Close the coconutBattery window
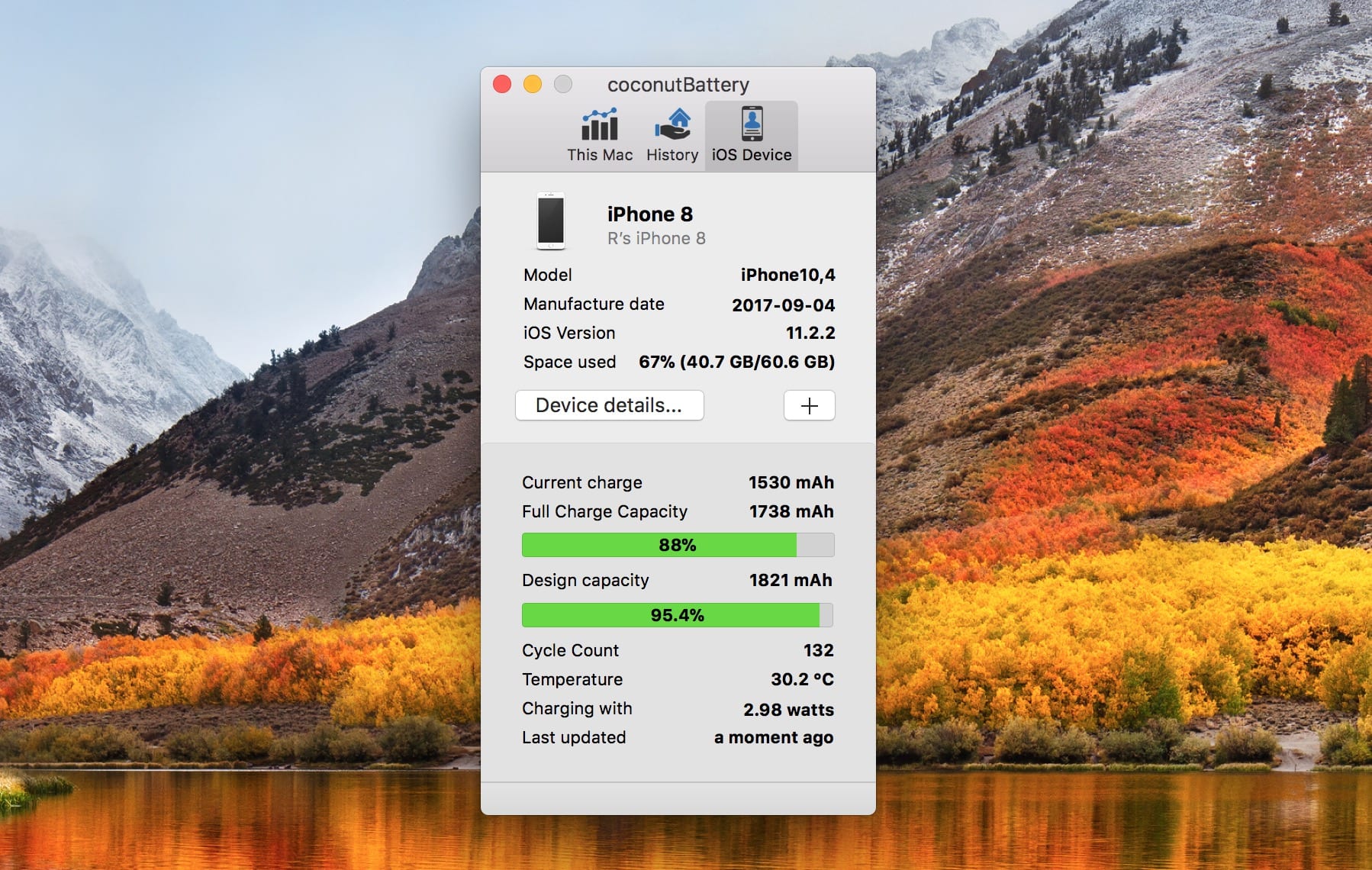 [x=502, y=84]
